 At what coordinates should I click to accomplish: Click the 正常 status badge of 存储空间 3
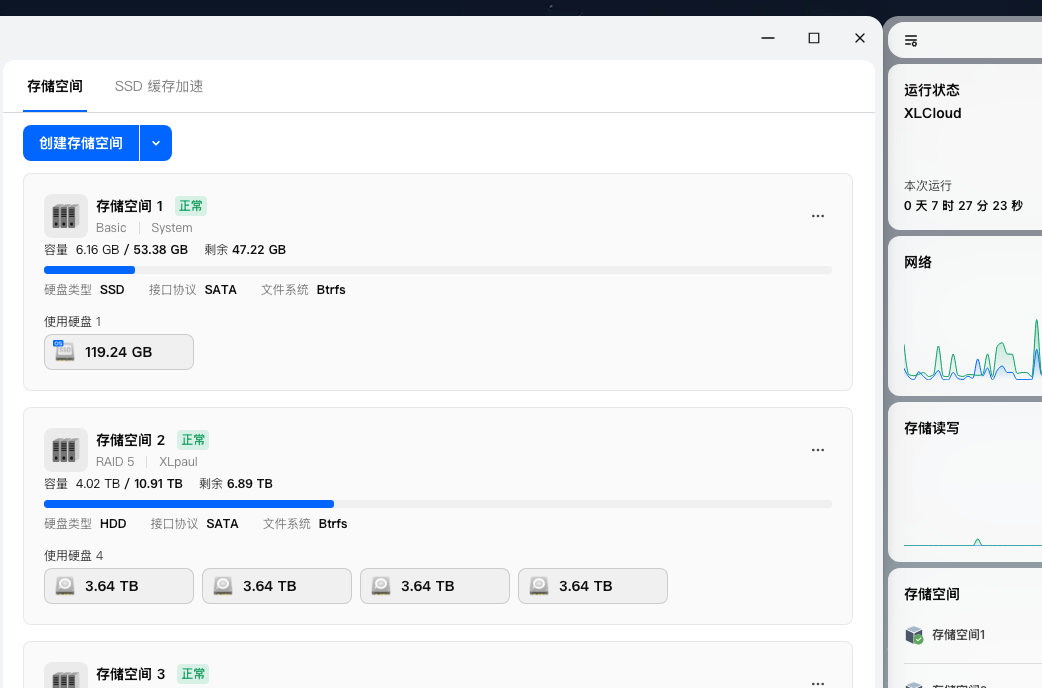click(x=193, y=674)
